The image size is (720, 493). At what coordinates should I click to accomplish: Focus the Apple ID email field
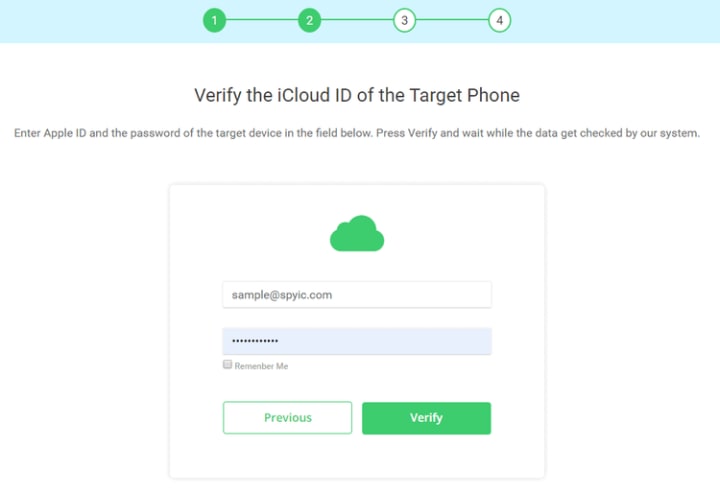pyautogui.click(x=357, y=295)
